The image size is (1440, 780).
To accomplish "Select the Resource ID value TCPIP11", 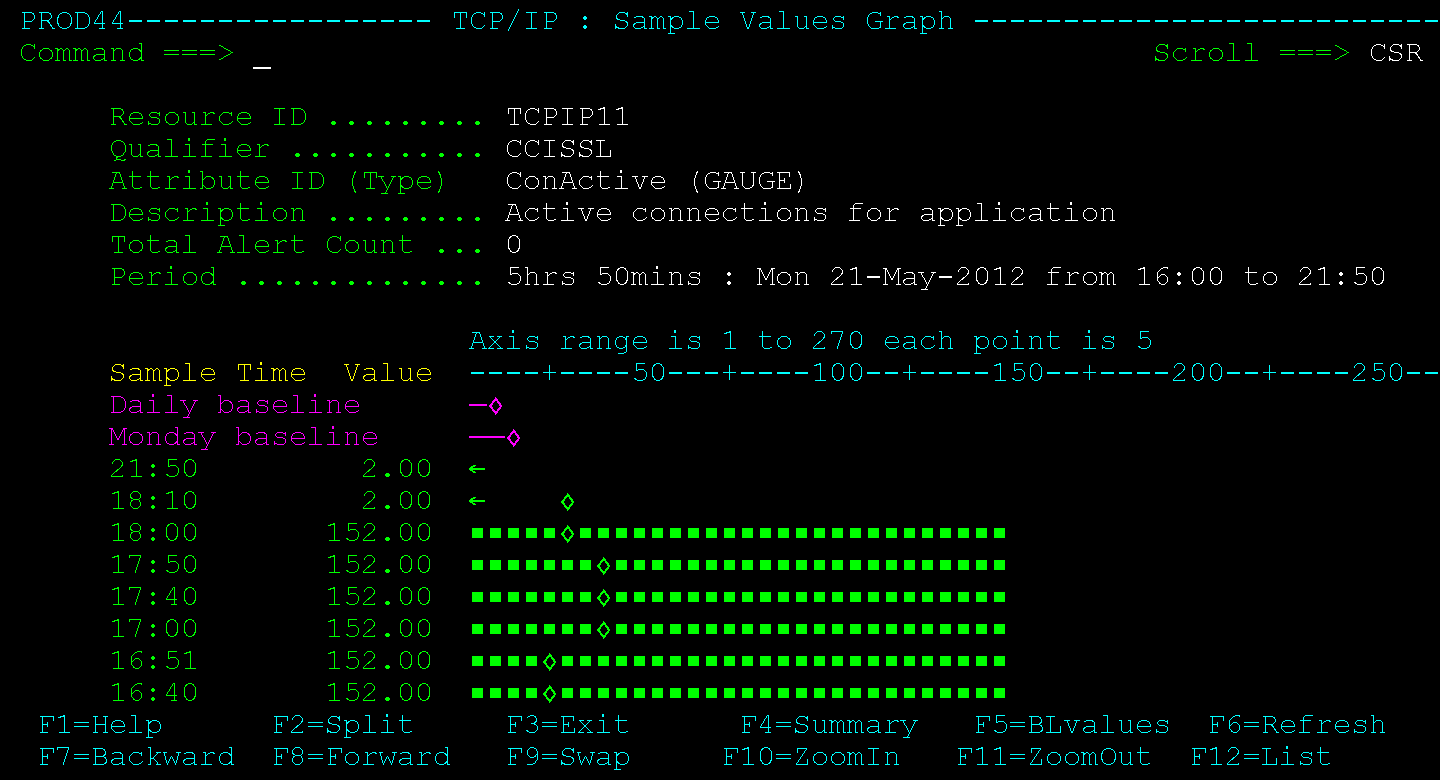I will tap(568, 116).
